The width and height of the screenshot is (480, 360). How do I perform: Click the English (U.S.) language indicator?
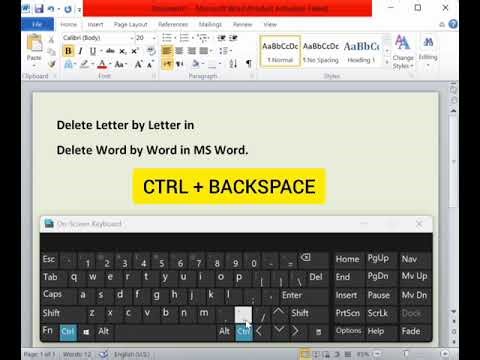tap(132, 354)
